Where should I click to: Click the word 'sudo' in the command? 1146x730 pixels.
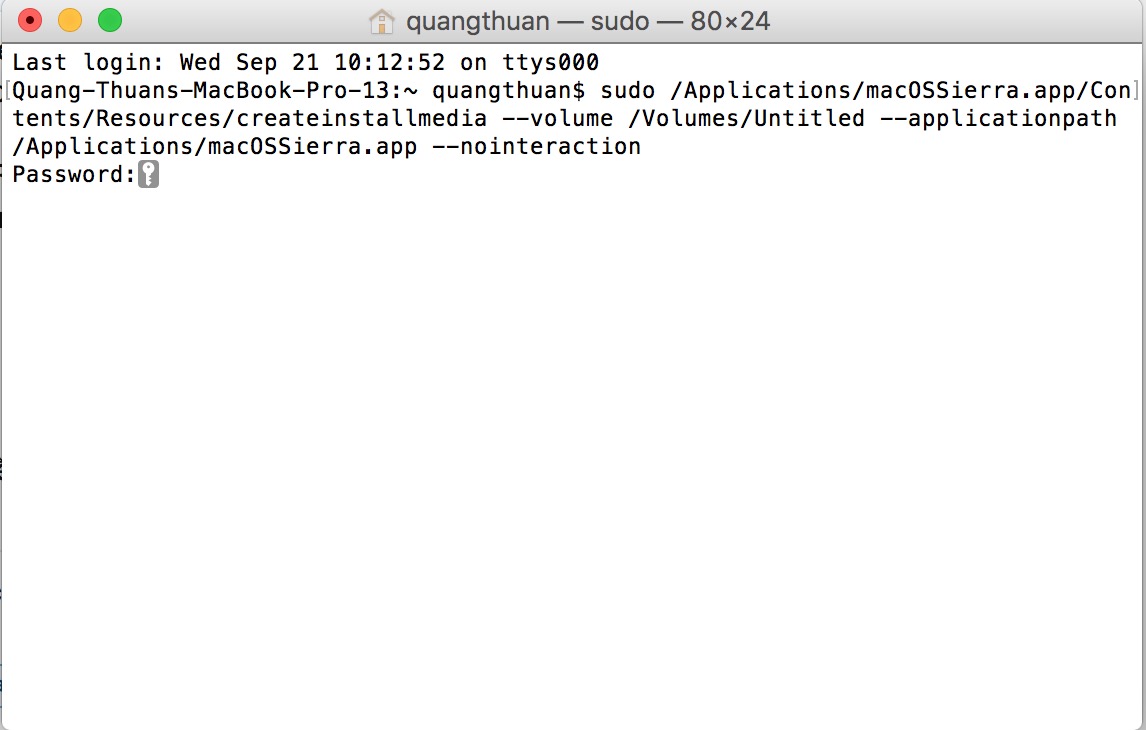point(627,91)
